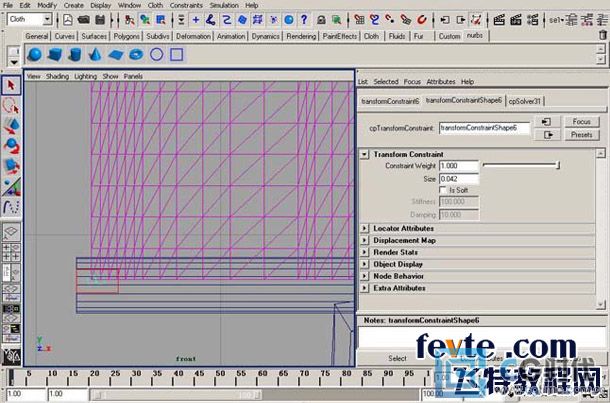Click the lock selection icon
The height and width of the screenshot is (403, 610).
(x=321, y=19)
